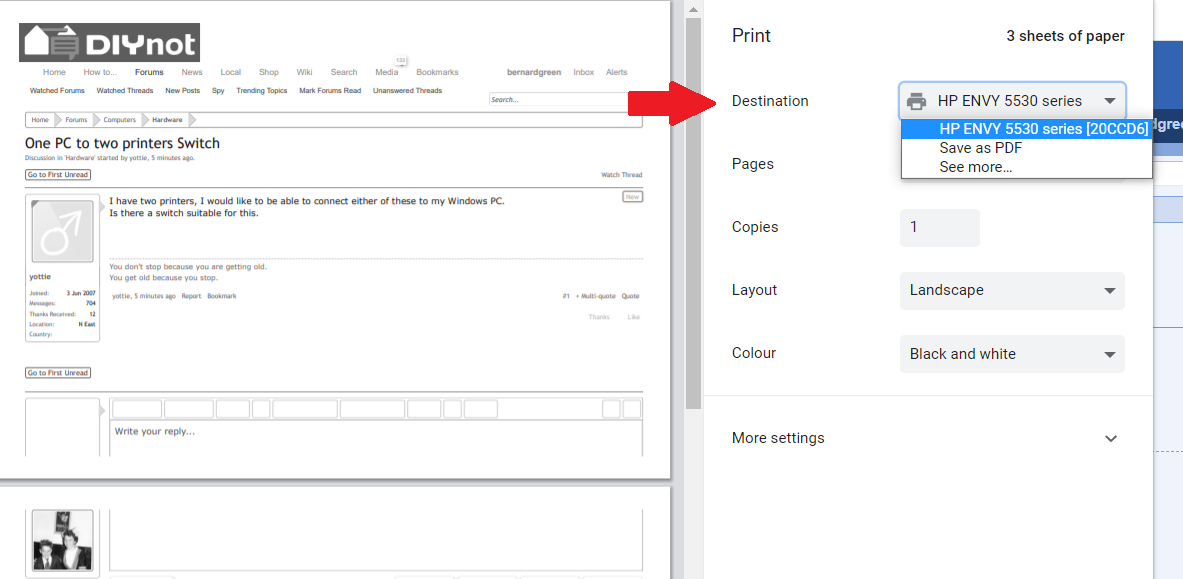Choose Save as PDF destination
Viewport: 1183px width, 579px height.
[980, 148]
